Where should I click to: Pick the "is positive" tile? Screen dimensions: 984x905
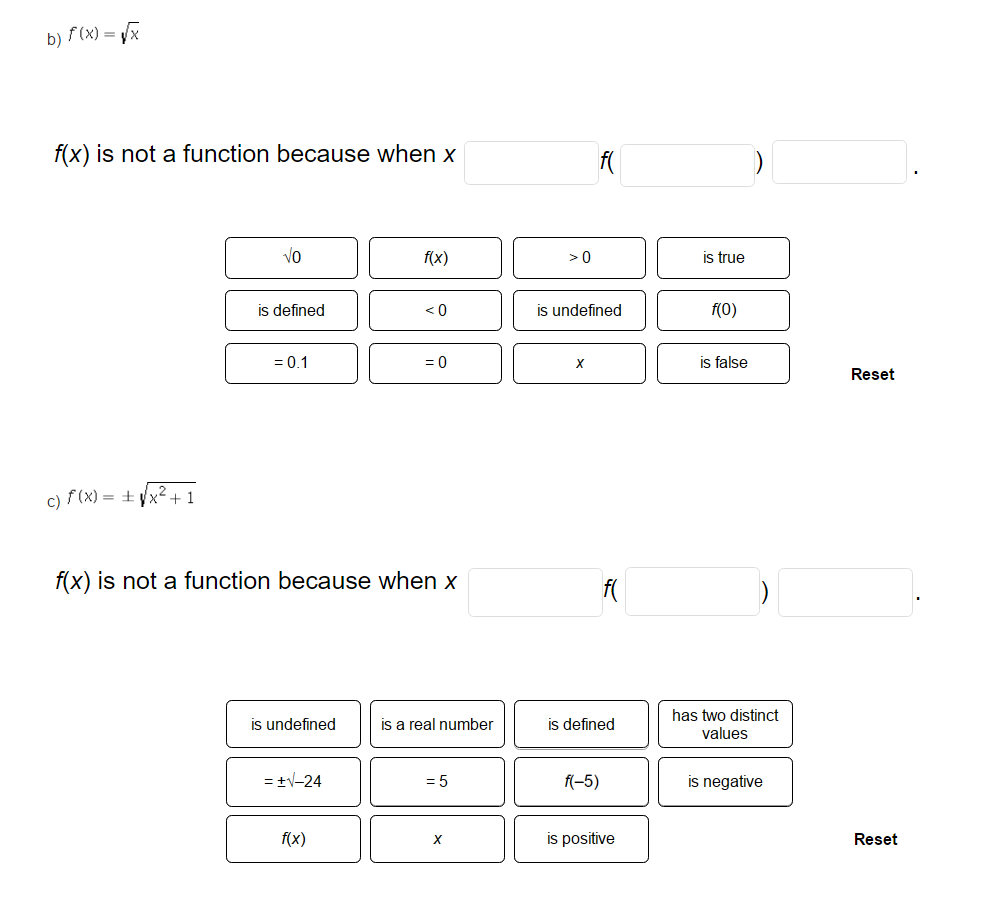click(581, 838)
